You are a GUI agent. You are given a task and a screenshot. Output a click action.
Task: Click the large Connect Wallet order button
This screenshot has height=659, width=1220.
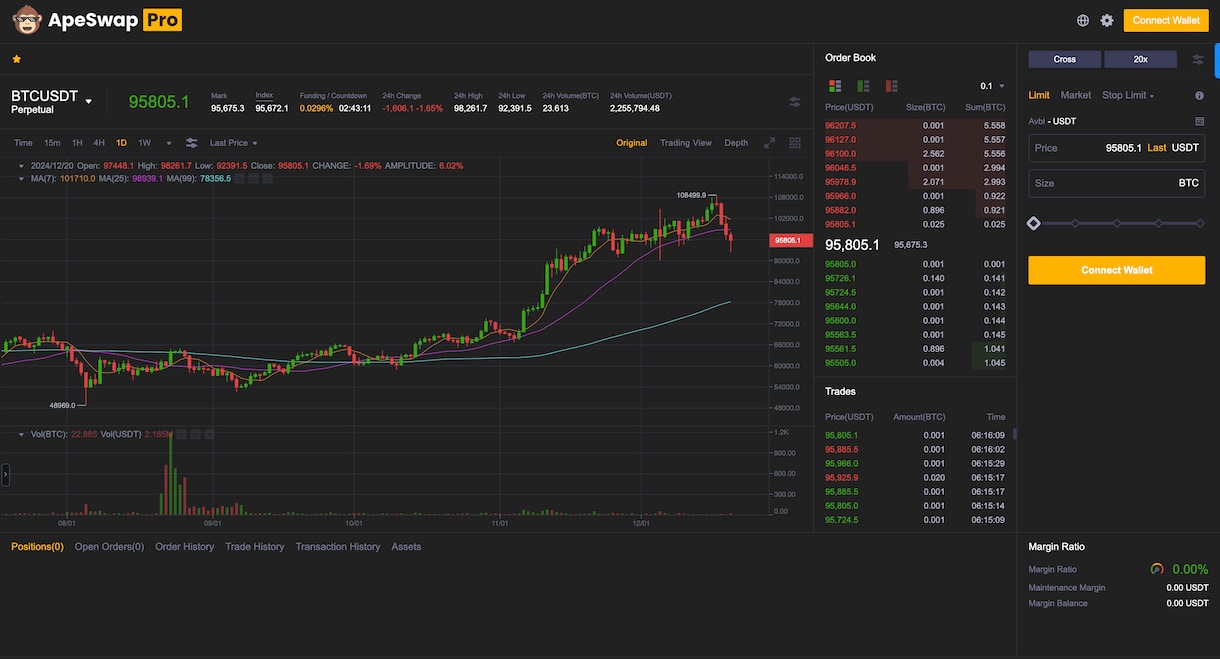[x=1117, y=270]
